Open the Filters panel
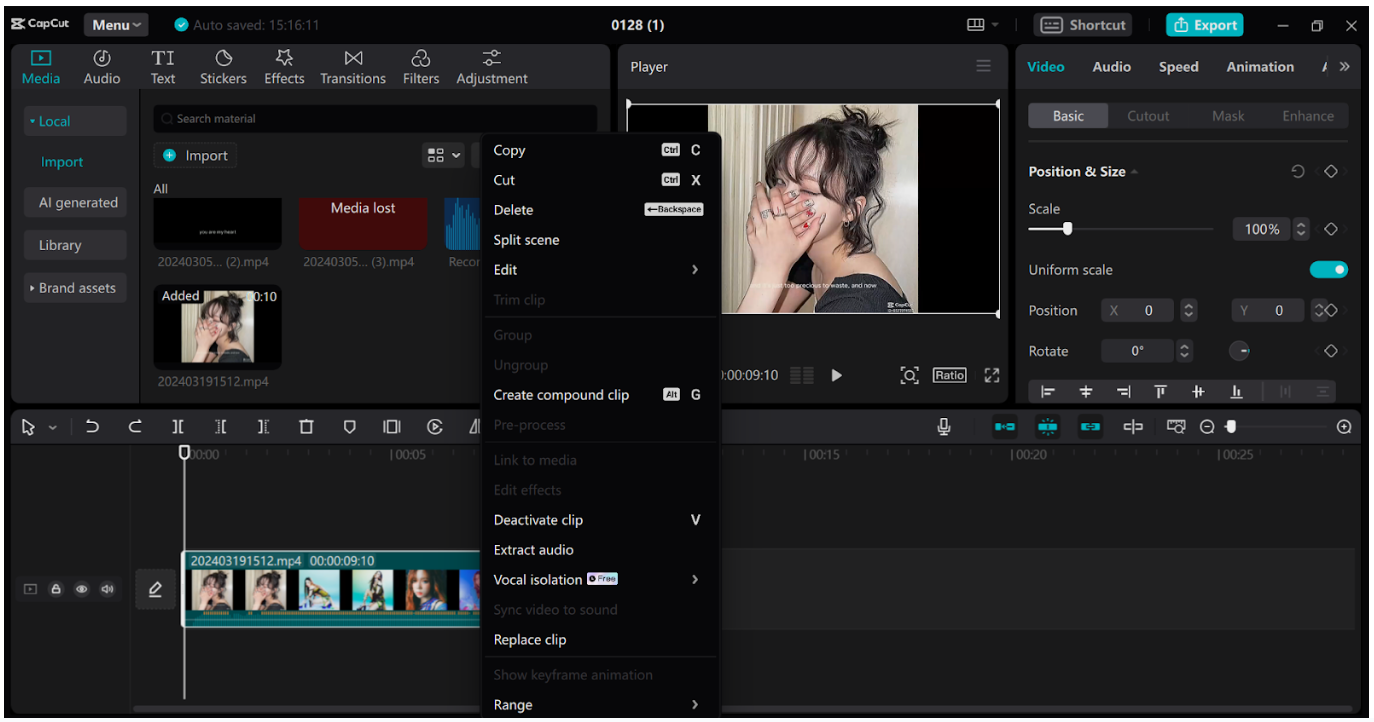The height and width of the screenshot is (722, 1374). coord(420,66)
